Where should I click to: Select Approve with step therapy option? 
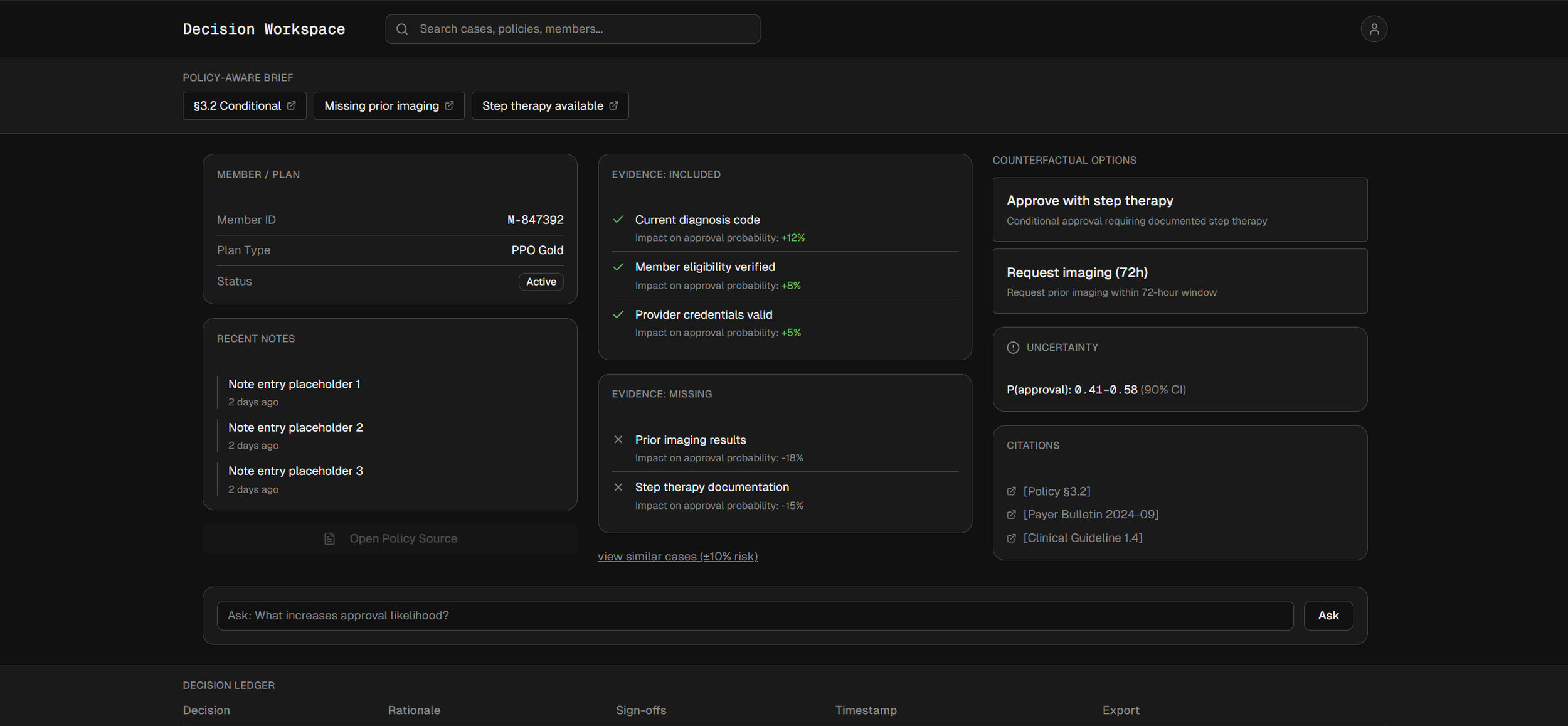coord(1179,210)
